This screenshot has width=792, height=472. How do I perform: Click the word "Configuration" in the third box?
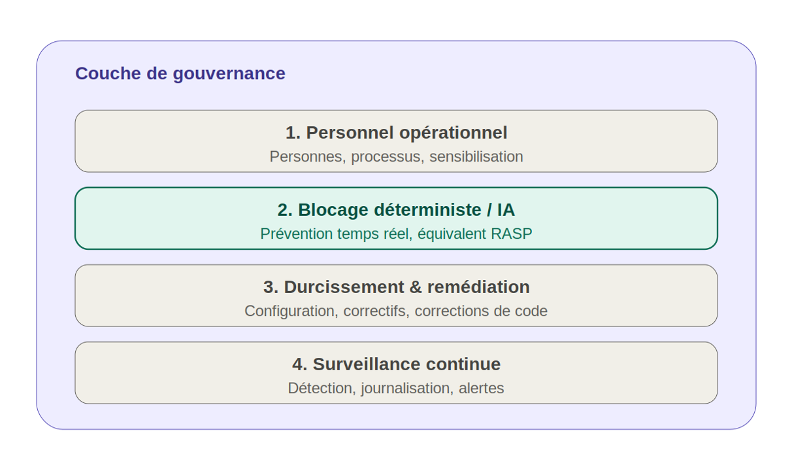click(290, 311)
